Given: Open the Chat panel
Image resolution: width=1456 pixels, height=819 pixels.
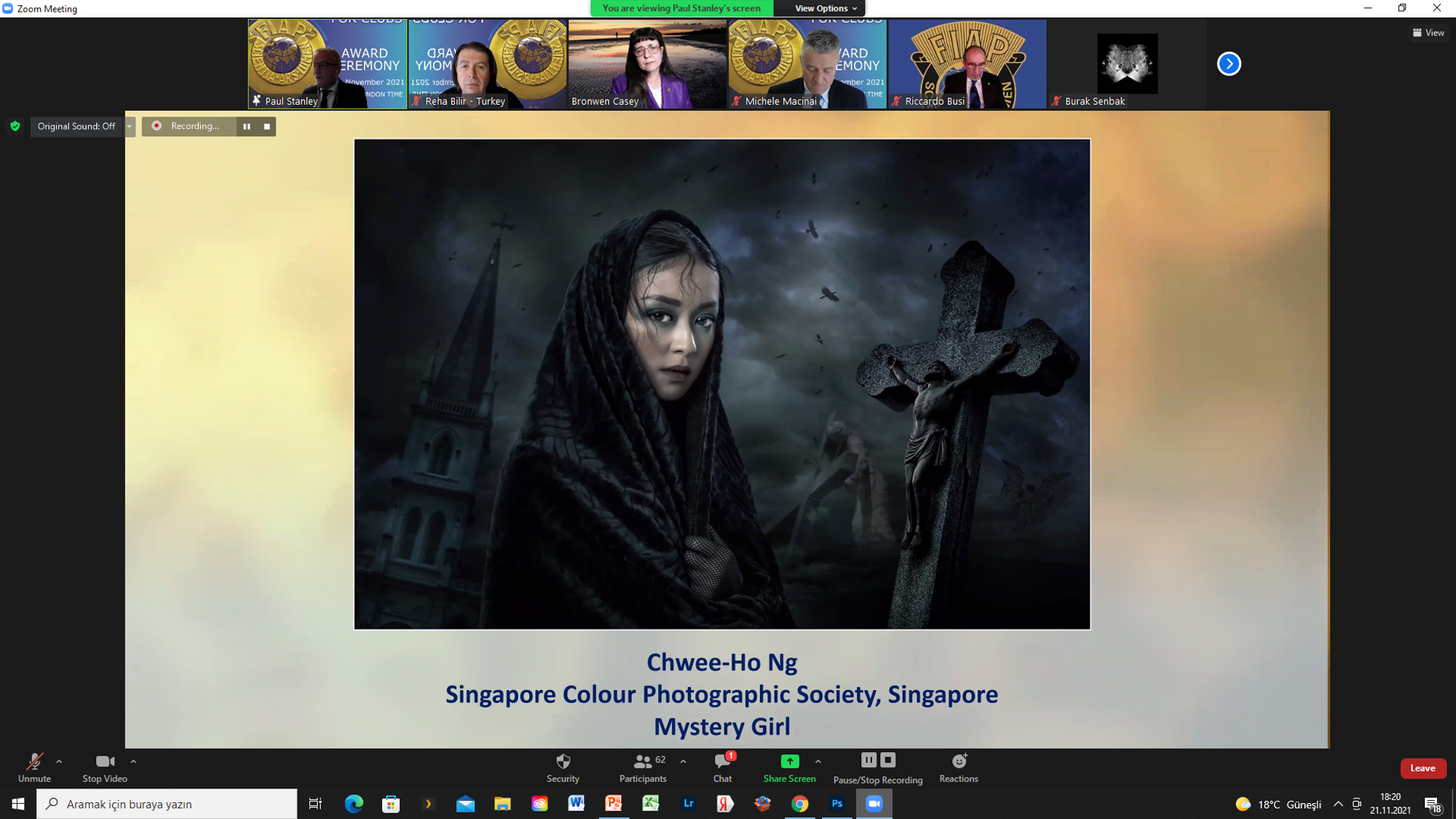Looking at the screenshot, I should point(723,767).
